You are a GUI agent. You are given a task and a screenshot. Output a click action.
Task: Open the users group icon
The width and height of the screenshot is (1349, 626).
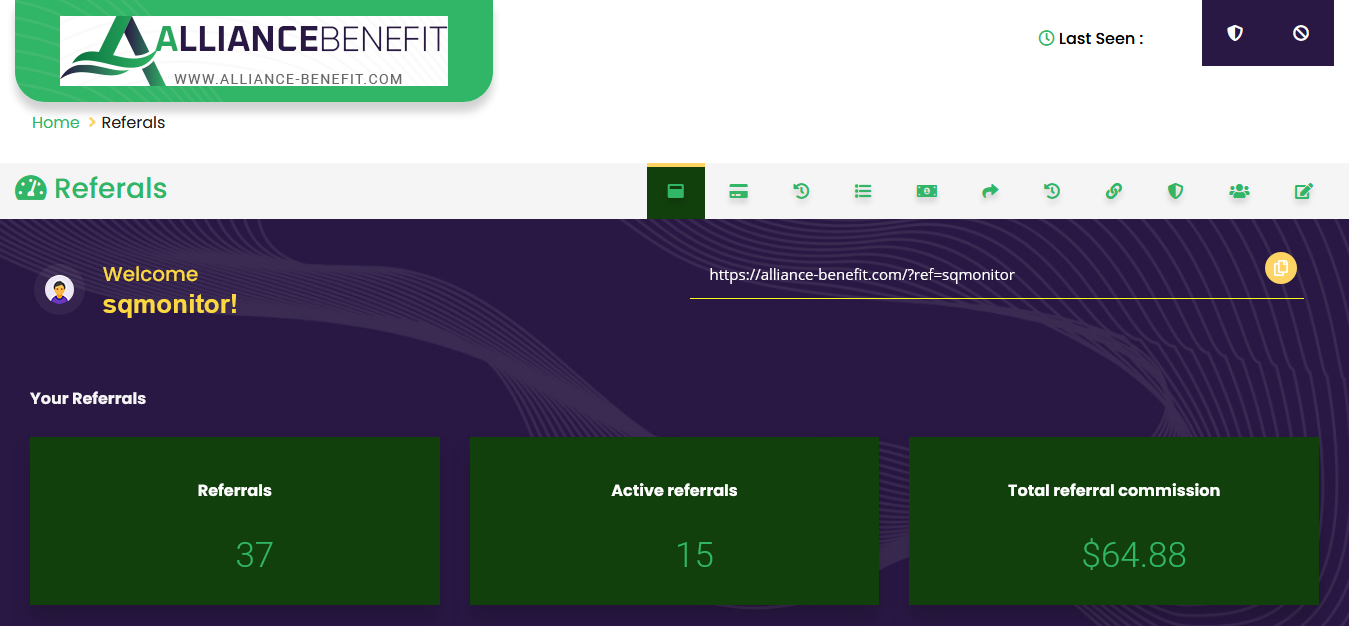point(1240,191)
